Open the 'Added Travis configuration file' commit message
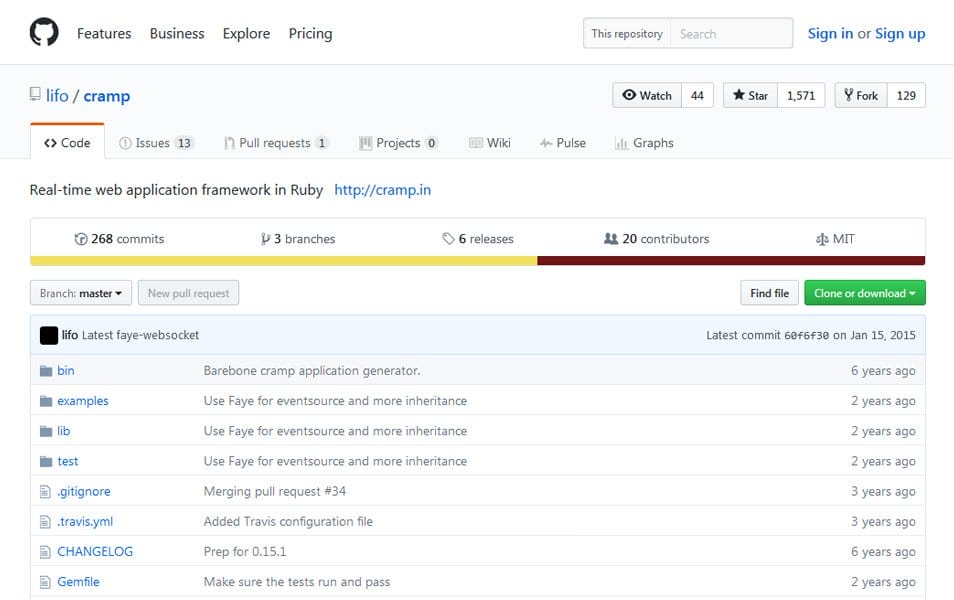The image size is (954, 600). tap(288, 522)
